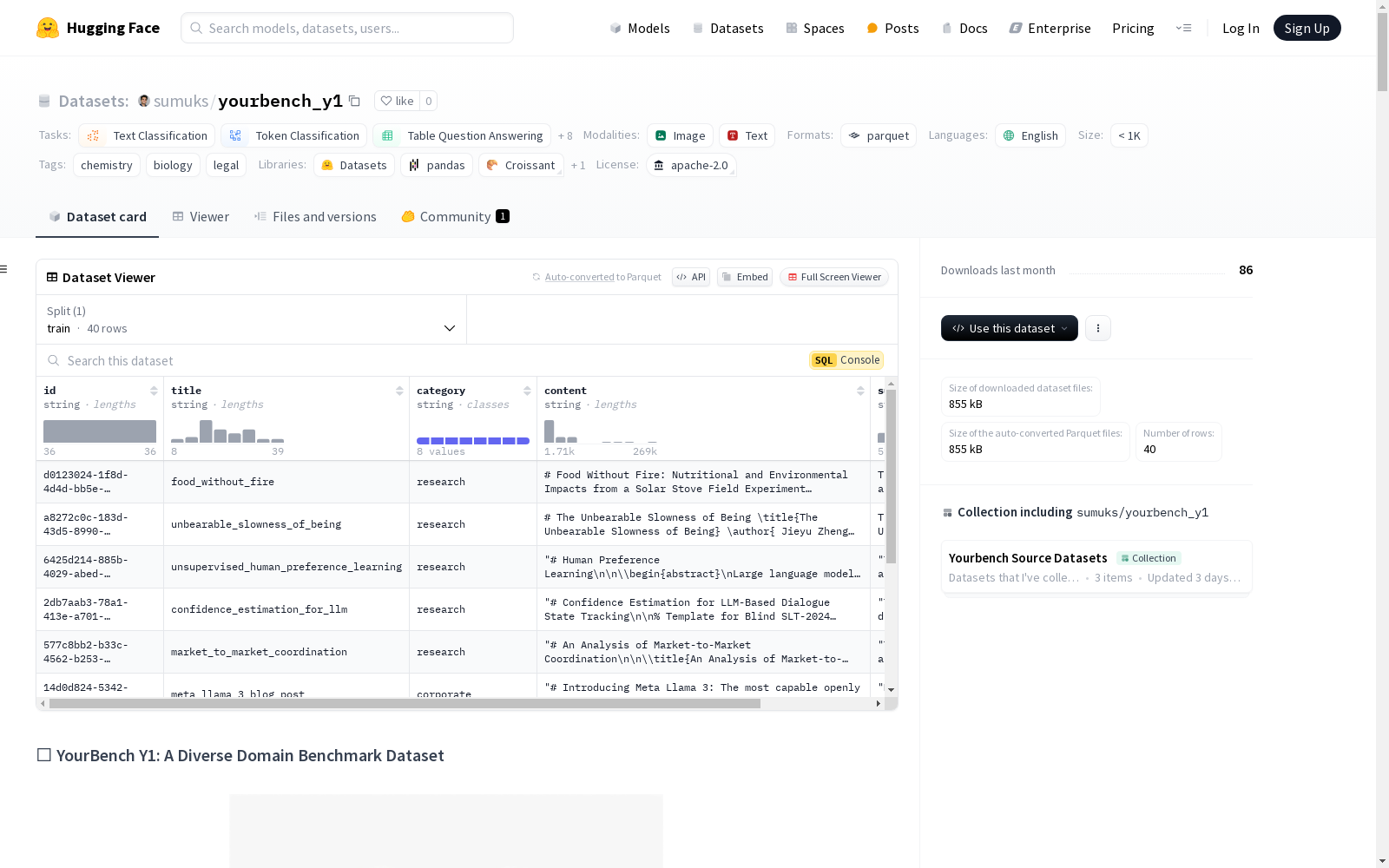
Task: Go to Spaces
Action: (814, 28)
